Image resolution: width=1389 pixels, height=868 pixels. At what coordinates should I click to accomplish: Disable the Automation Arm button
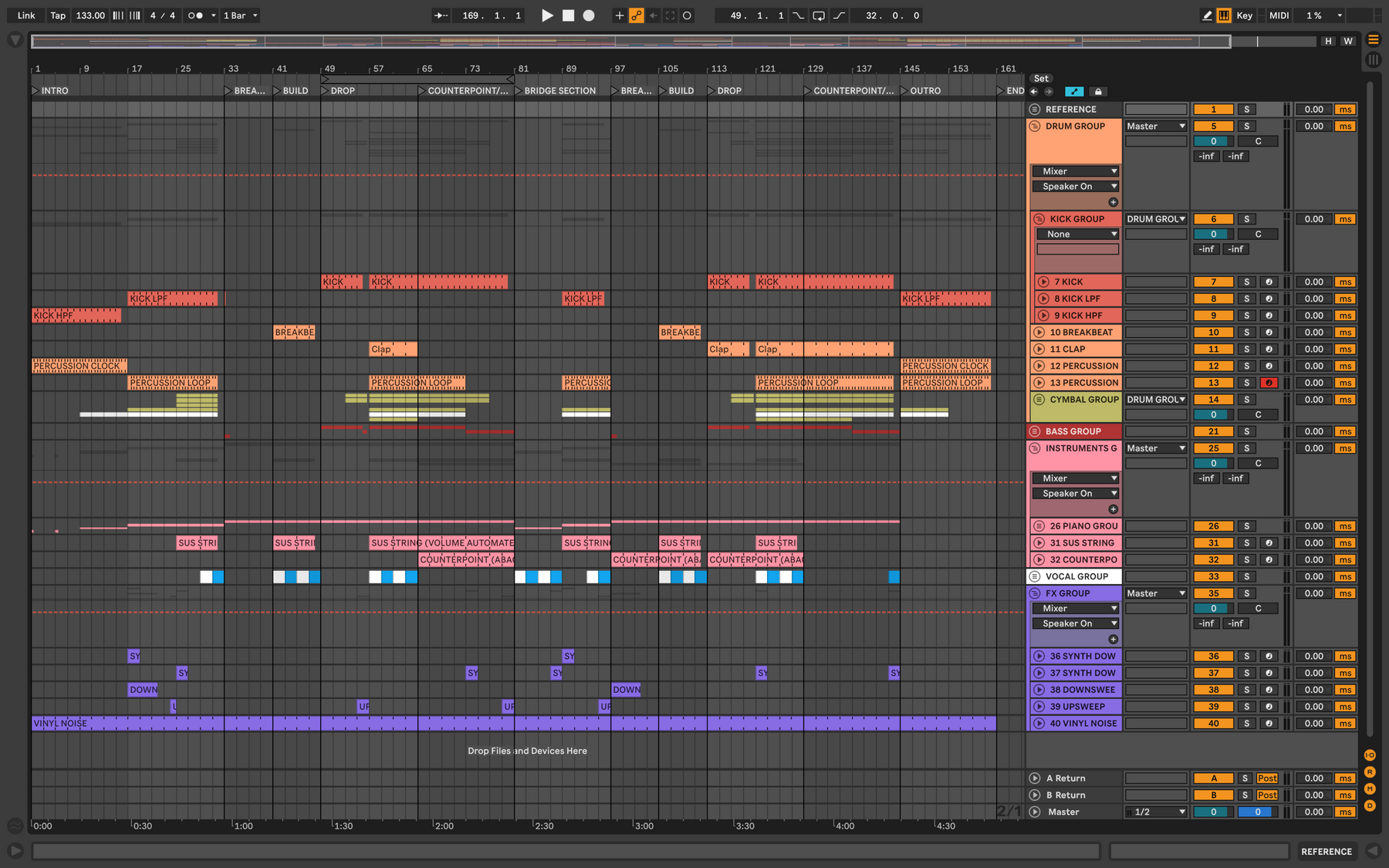(x=636, y=15)
